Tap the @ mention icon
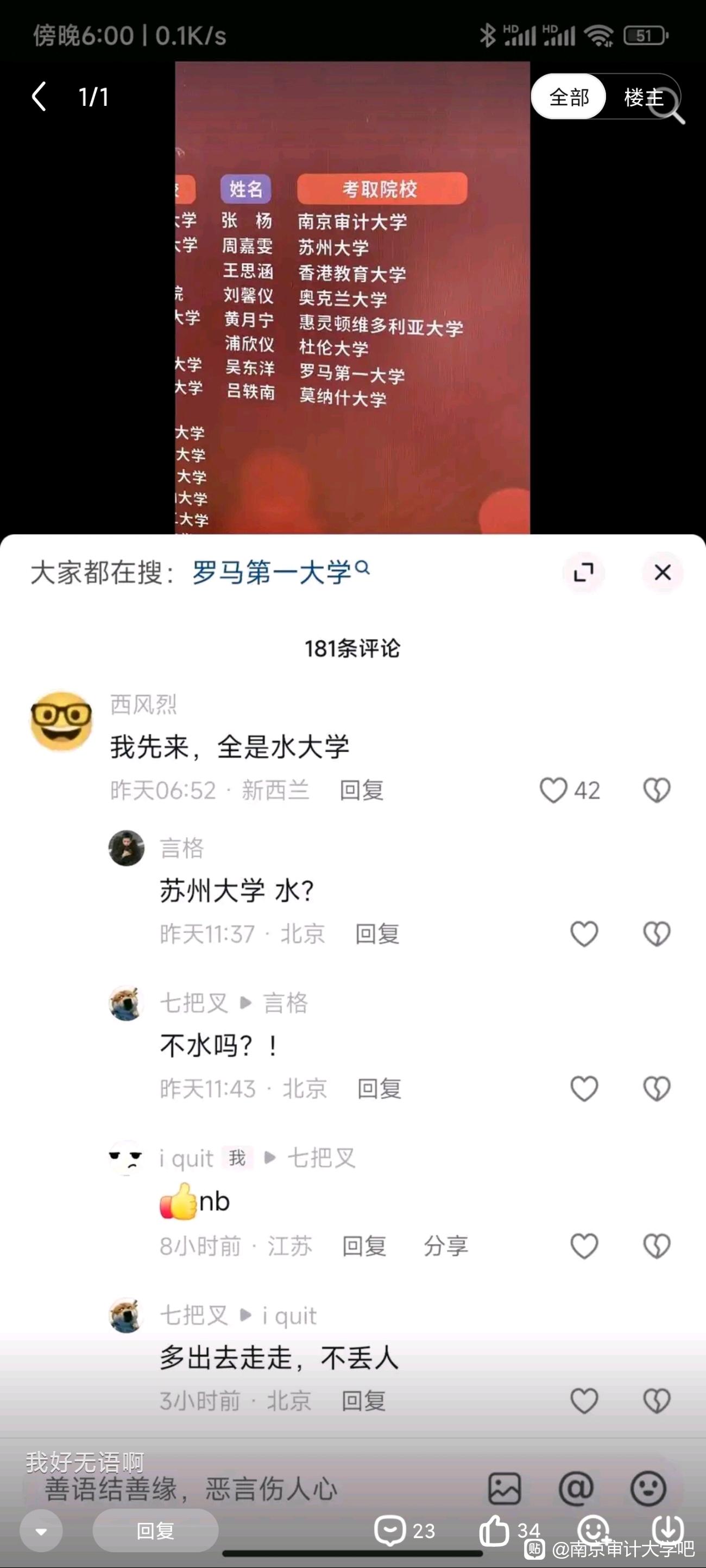The height and width of the screenshot is (1568, 706). tap(576, 1489)
